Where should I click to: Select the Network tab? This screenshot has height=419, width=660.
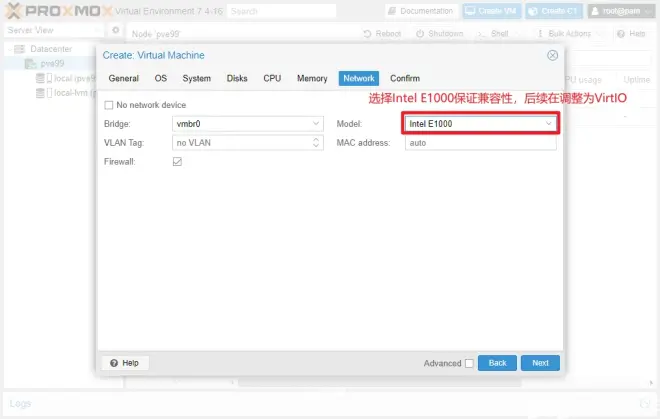359,78
